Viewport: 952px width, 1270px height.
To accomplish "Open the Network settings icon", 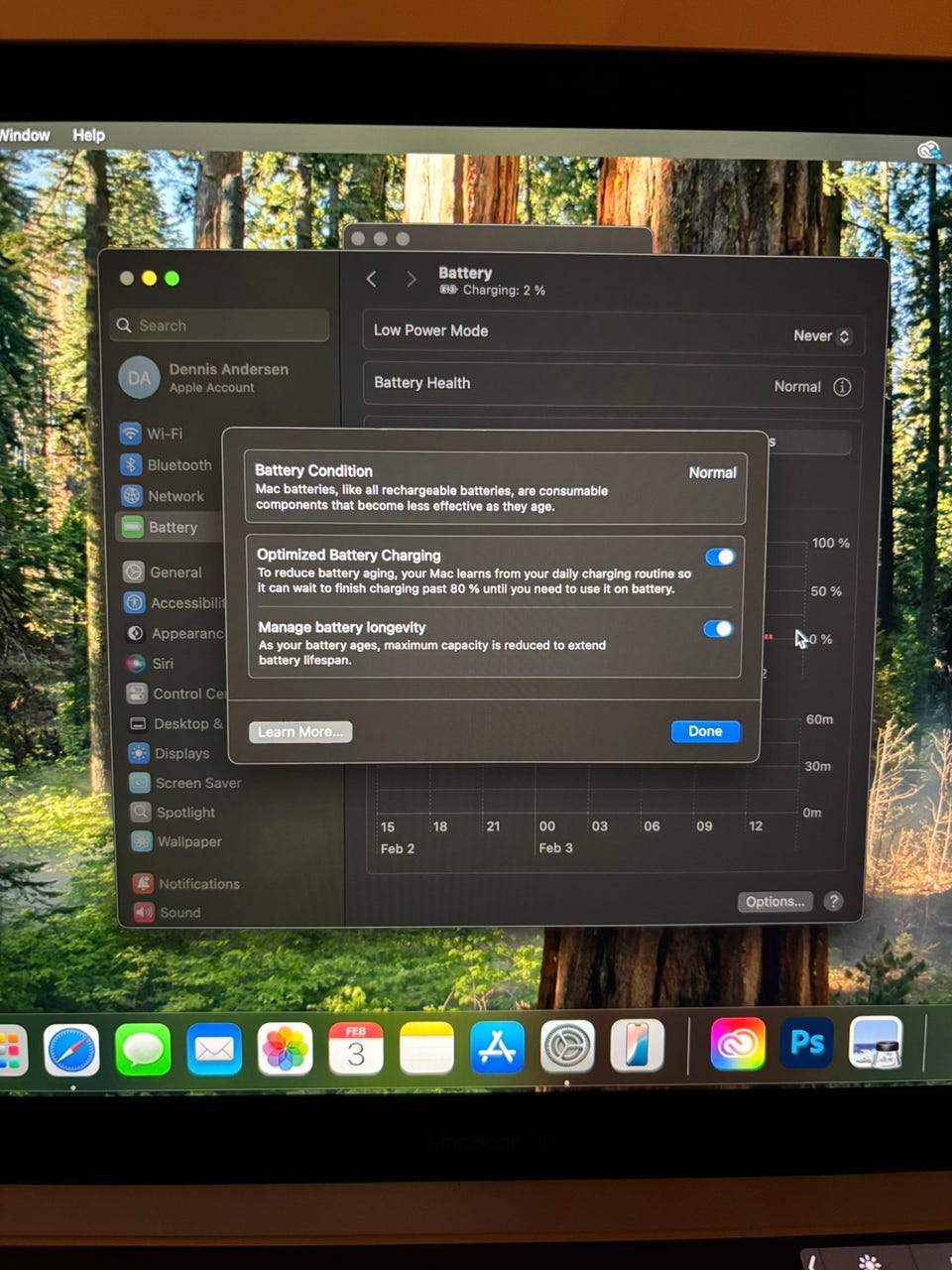I will point(132,496).
